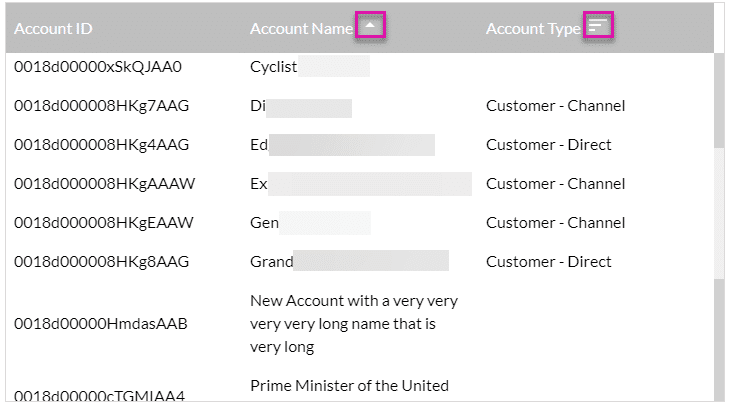Select the Account ID column header
Image resolution: width=729 pixels, height=407 pixels.
[53, 29]
